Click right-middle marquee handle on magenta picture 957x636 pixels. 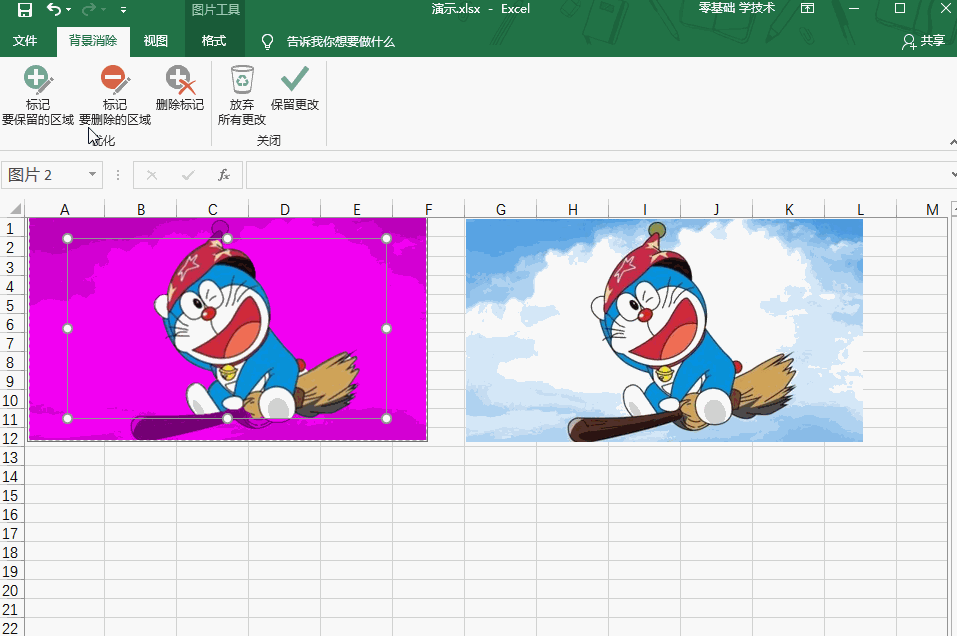[386, 328]
